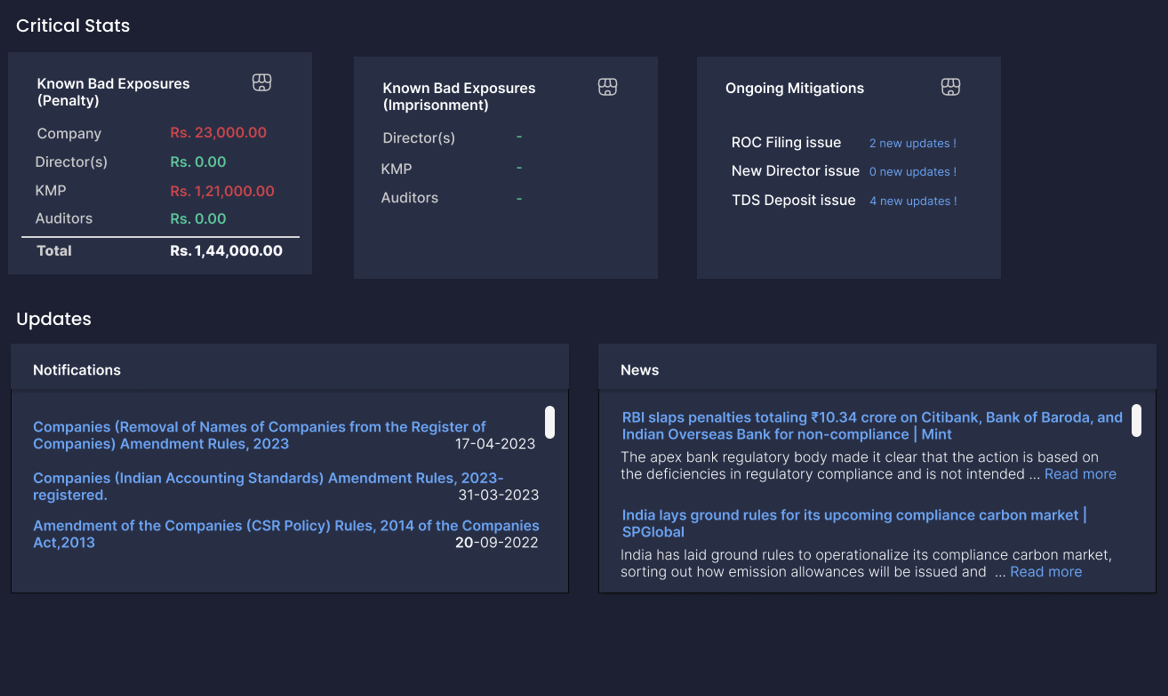Click the Company penalty amount Rs. 23,000.00
Screen dimensions: 1168x696
(218, 133)
